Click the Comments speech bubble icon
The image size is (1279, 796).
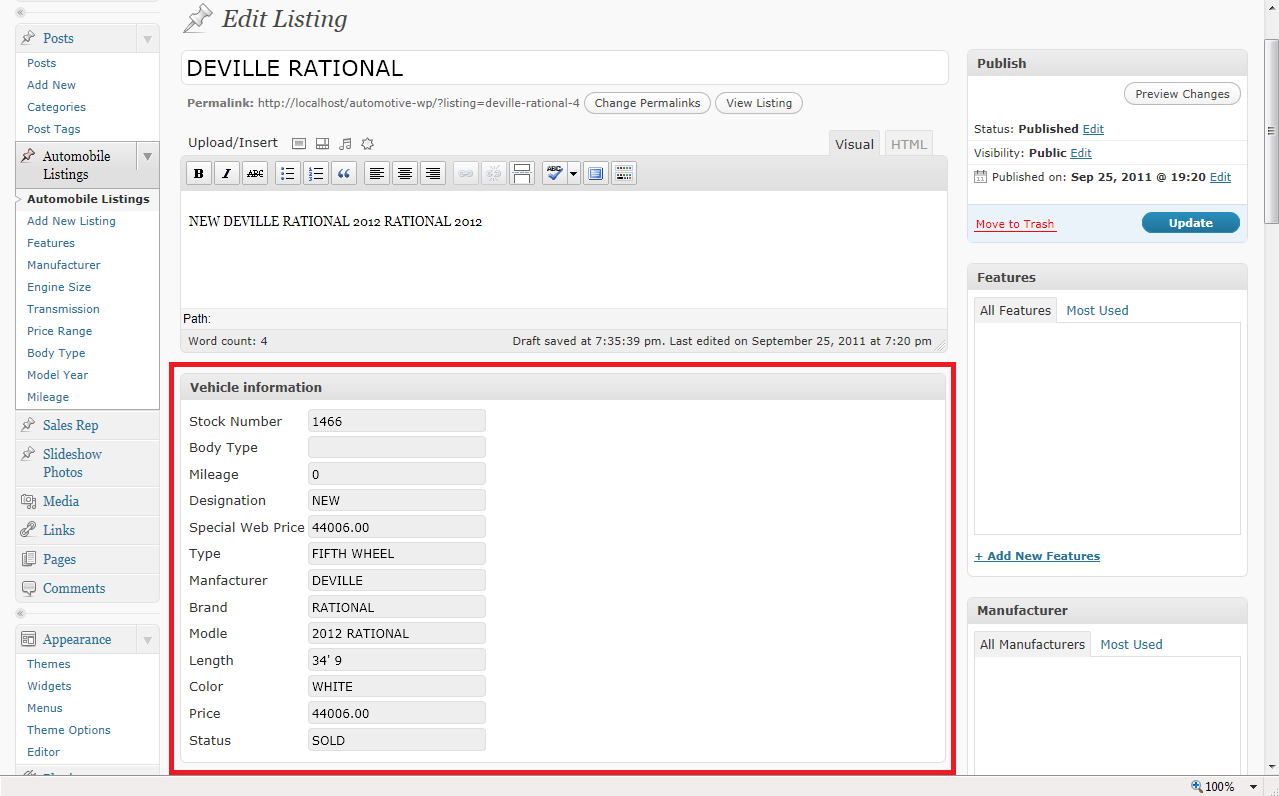pos(29,588)
